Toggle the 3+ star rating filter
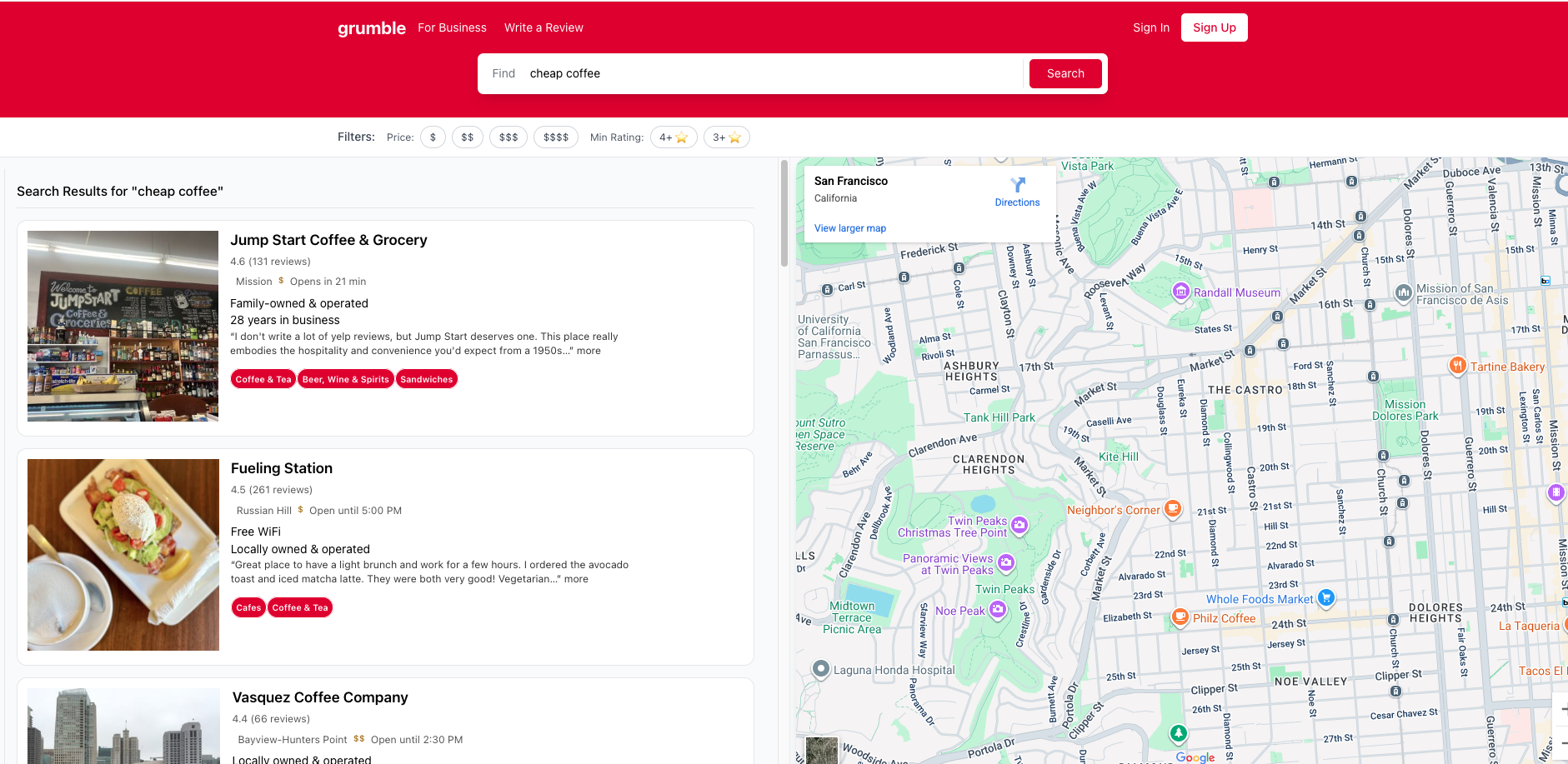 [727, 137]
